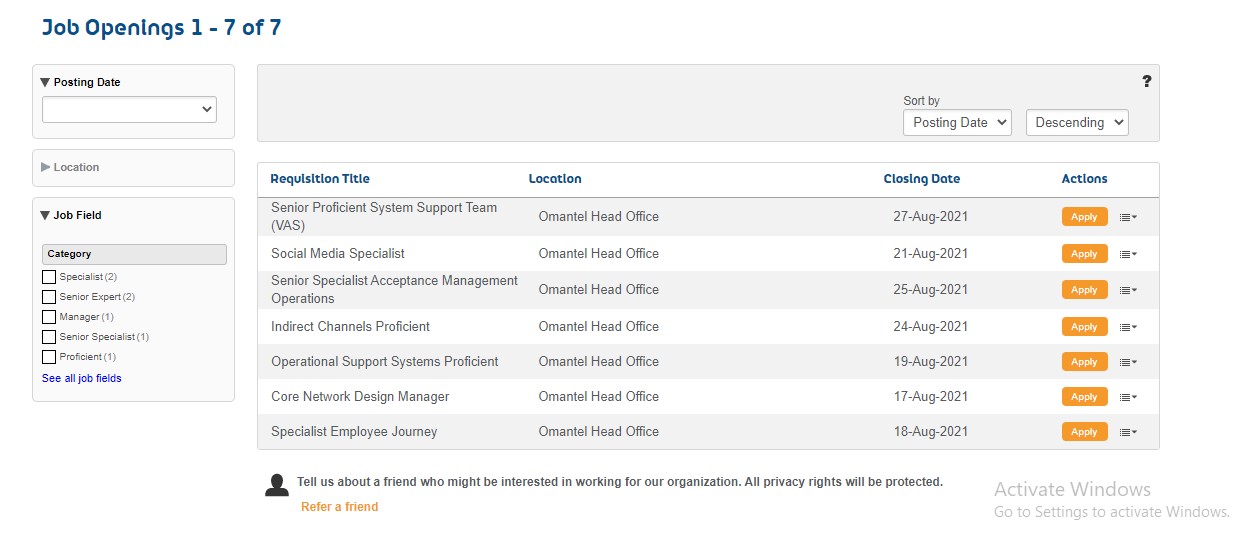Open actions list icon for Indirect Channels Proficient
The image size is (1249, 544).
coord(1128,327)
